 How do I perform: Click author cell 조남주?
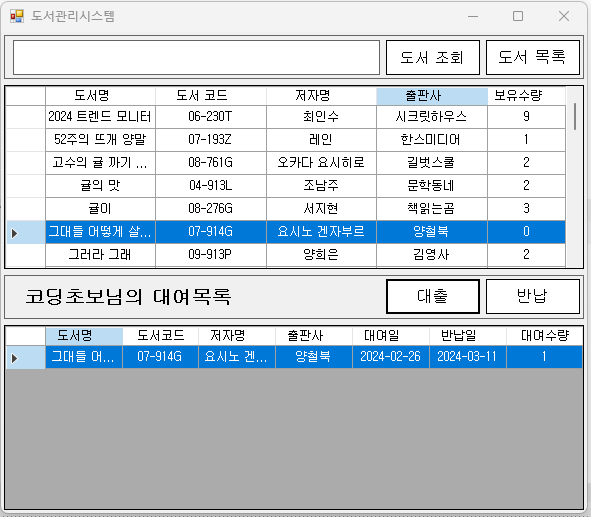pyautogui.click(x=321, y=186)
